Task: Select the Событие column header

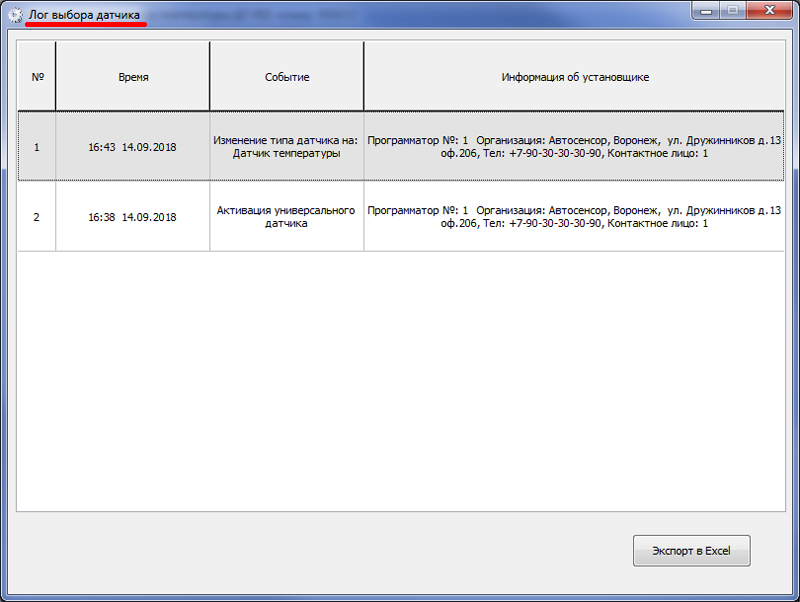Action: tap(287, 77)
